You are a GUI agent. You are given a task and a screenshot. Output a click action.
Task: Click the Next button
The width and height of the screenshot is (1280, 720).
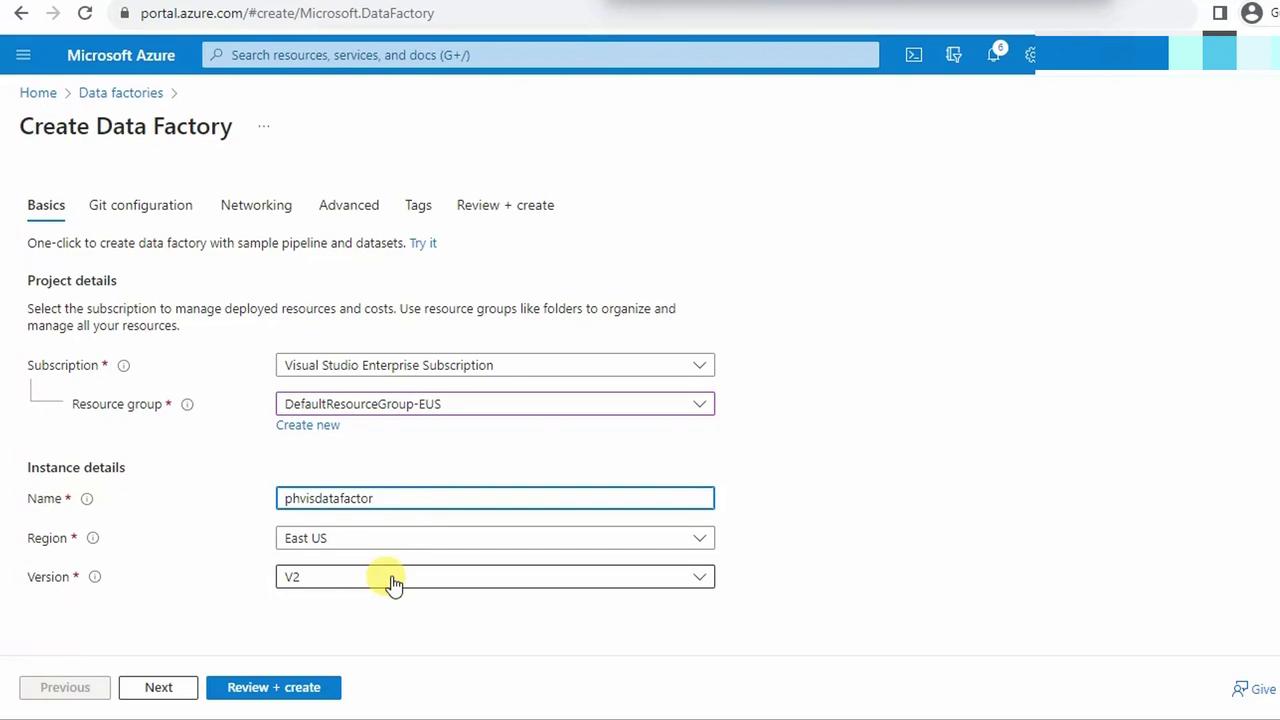[158, 688]
